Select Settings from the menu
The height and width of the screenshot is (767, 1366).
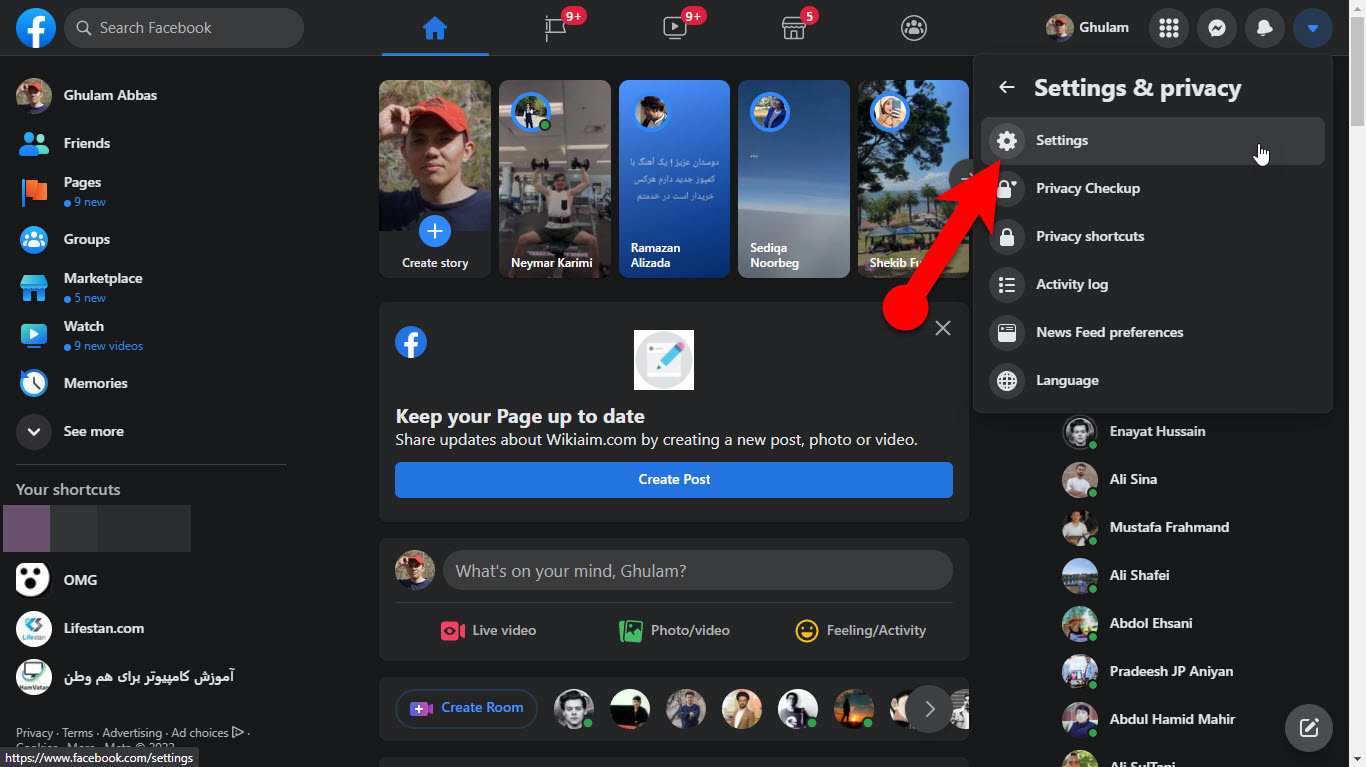[x=1061, y=141]
